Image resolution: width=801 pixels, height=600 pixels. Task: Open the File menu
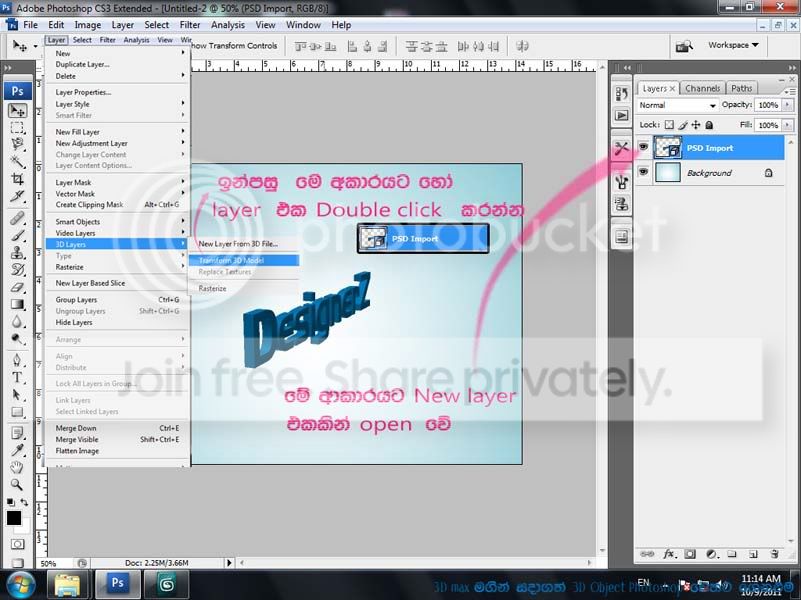click(x=30, y=25)
